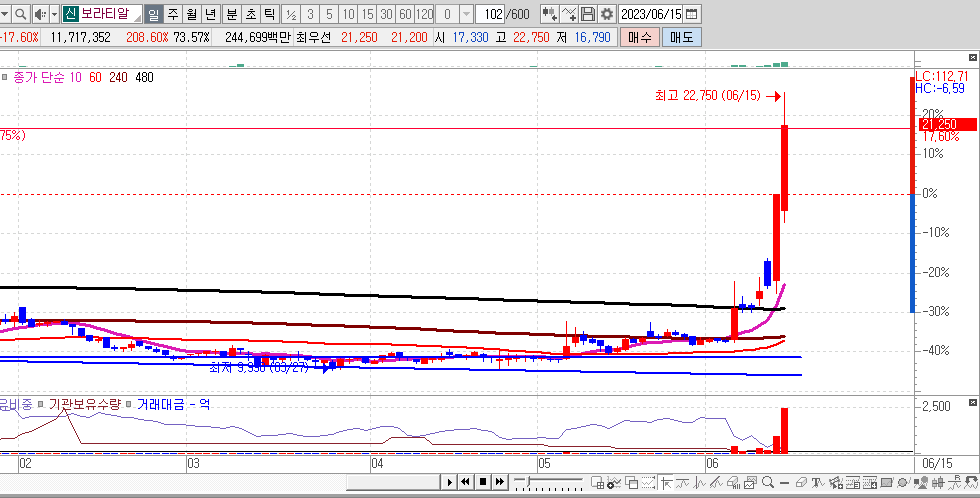This screenshot has width=980, height=498.
Task: Select the horizontal line drawing tool
Action: [x=784, y=482]
